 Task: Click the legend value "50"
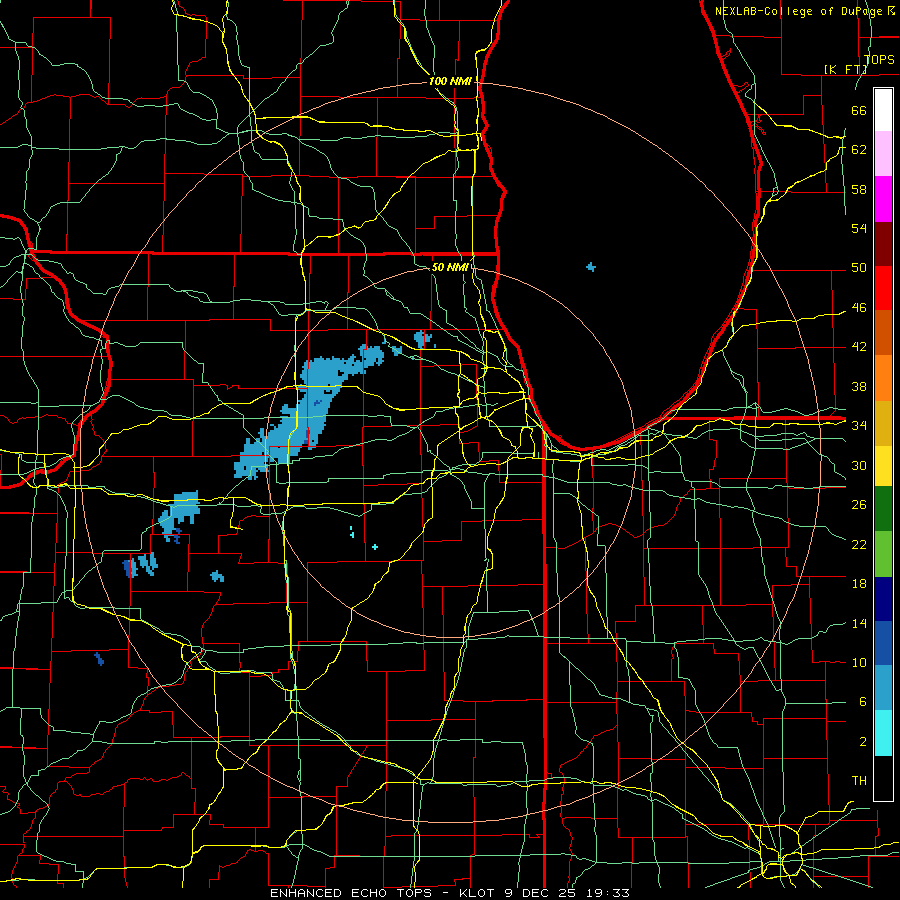[859, 267]
